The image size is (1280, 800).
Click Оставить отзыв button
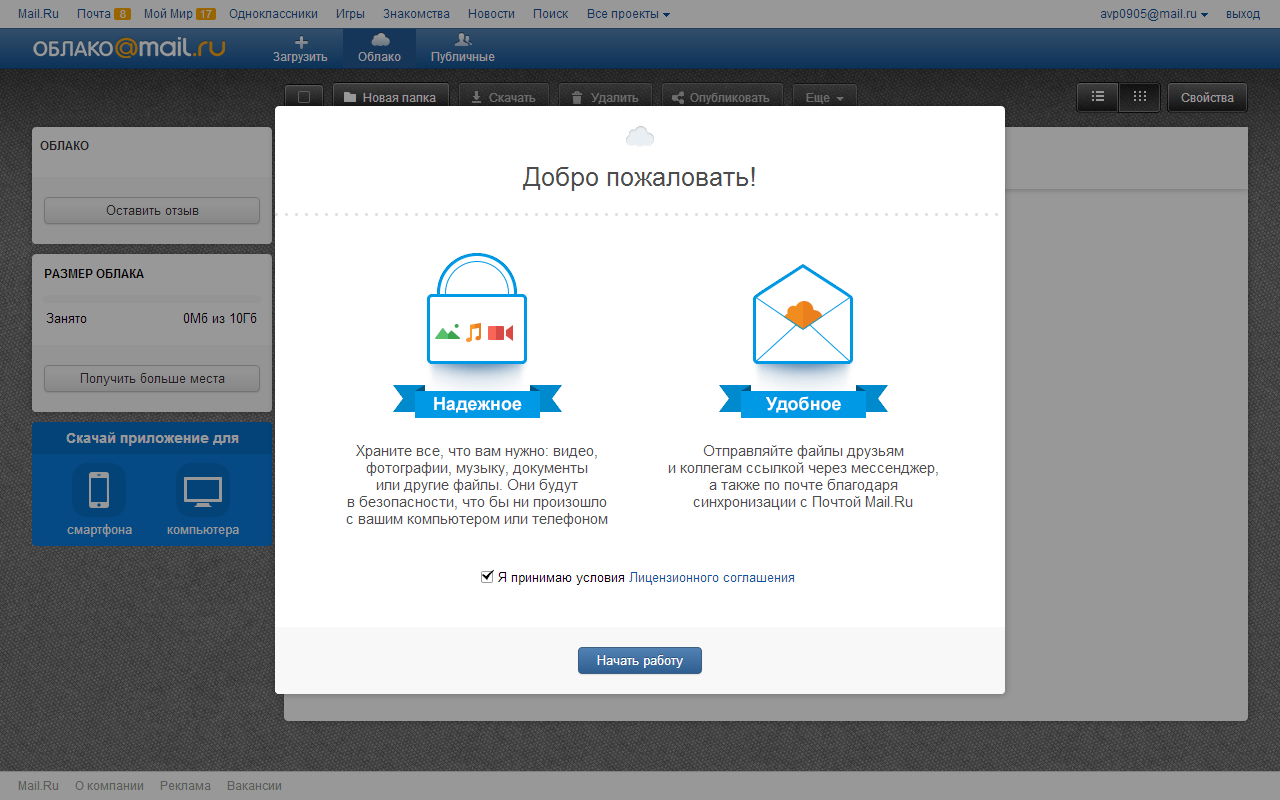152,211
